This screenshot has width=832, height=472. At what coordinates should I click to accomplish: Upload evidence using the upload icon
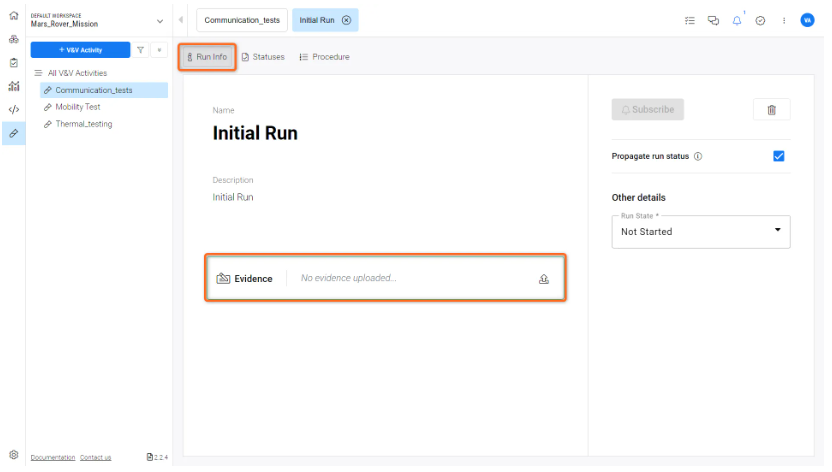point(544,279)
